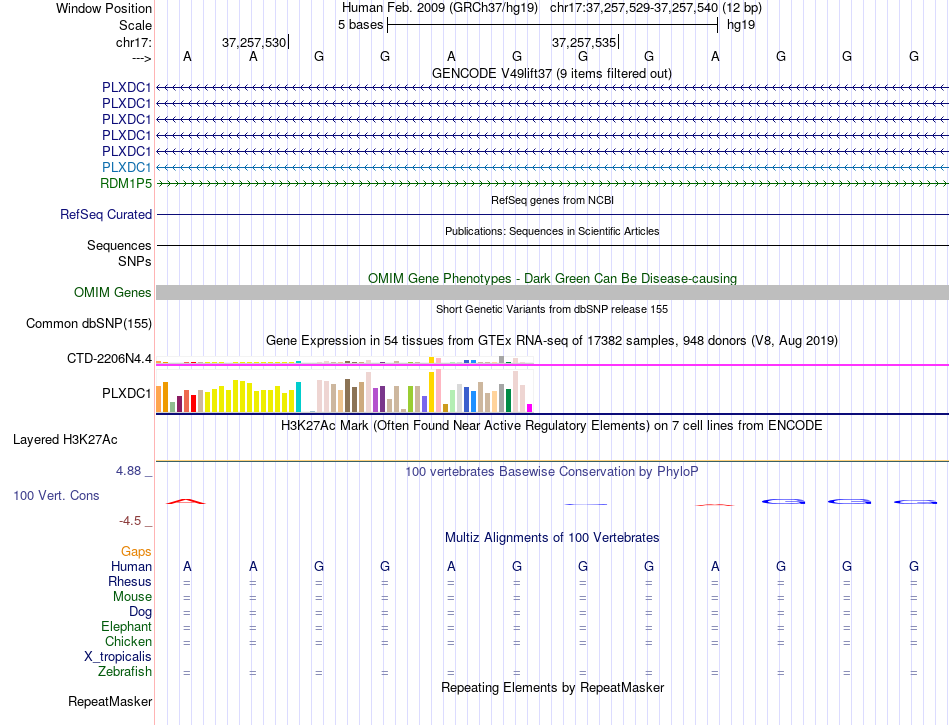Open the Multiz Alignments of 100 Vertebrates title
The image size is (950, 725).
(x=552, y=537)
